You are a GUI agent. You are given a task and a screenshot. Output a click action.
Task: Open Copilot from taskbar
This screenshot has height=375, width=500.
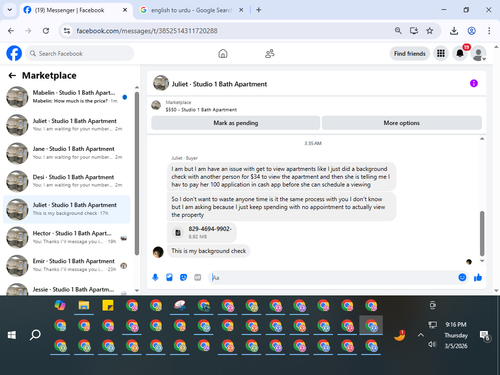60,305
